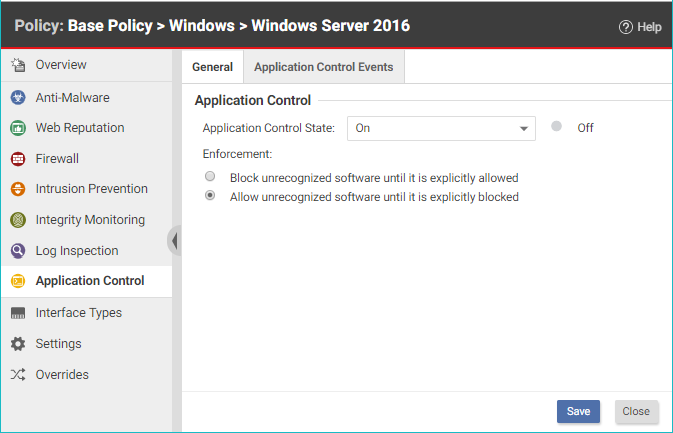Click the Firewall module icon
The image size is (673, 433).
pos(17,159)
